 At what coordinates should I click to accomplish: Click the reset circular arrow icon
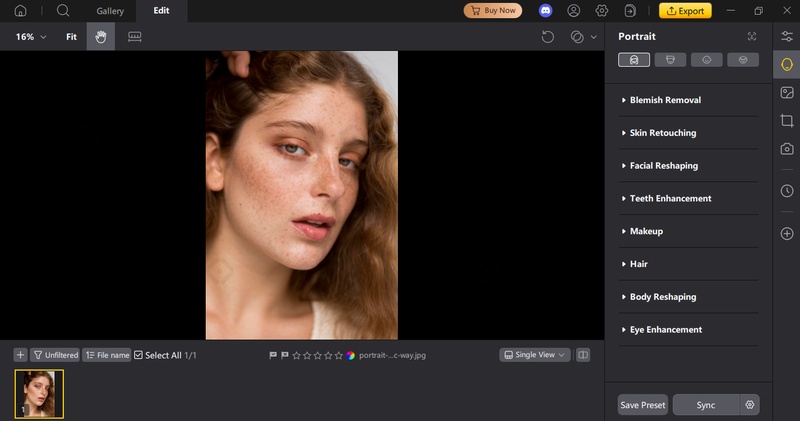click(x=547, y=37)
